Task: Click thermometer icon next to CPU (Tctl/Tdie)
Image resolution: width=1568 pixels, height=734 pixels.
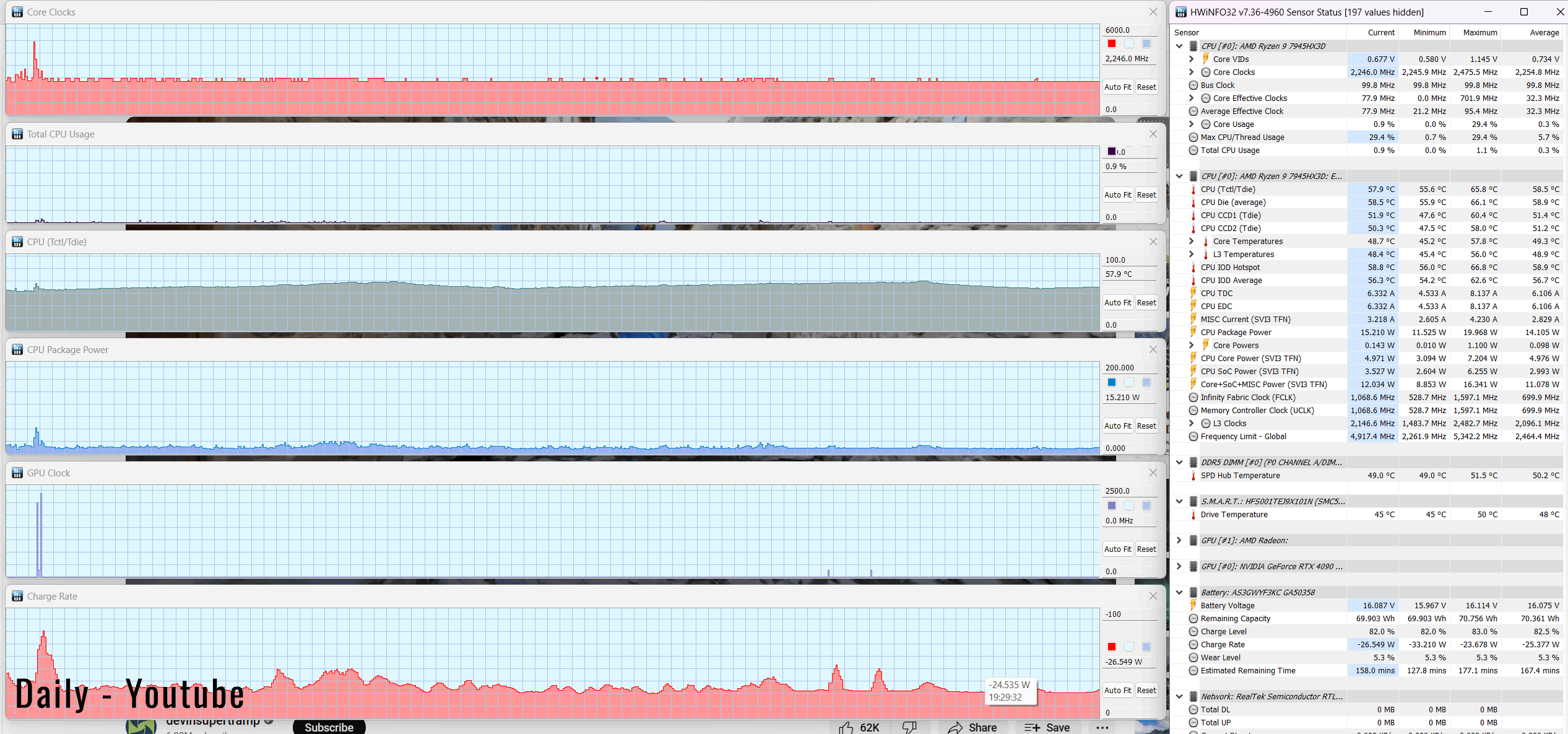Action: click(x=1193, y=189)
